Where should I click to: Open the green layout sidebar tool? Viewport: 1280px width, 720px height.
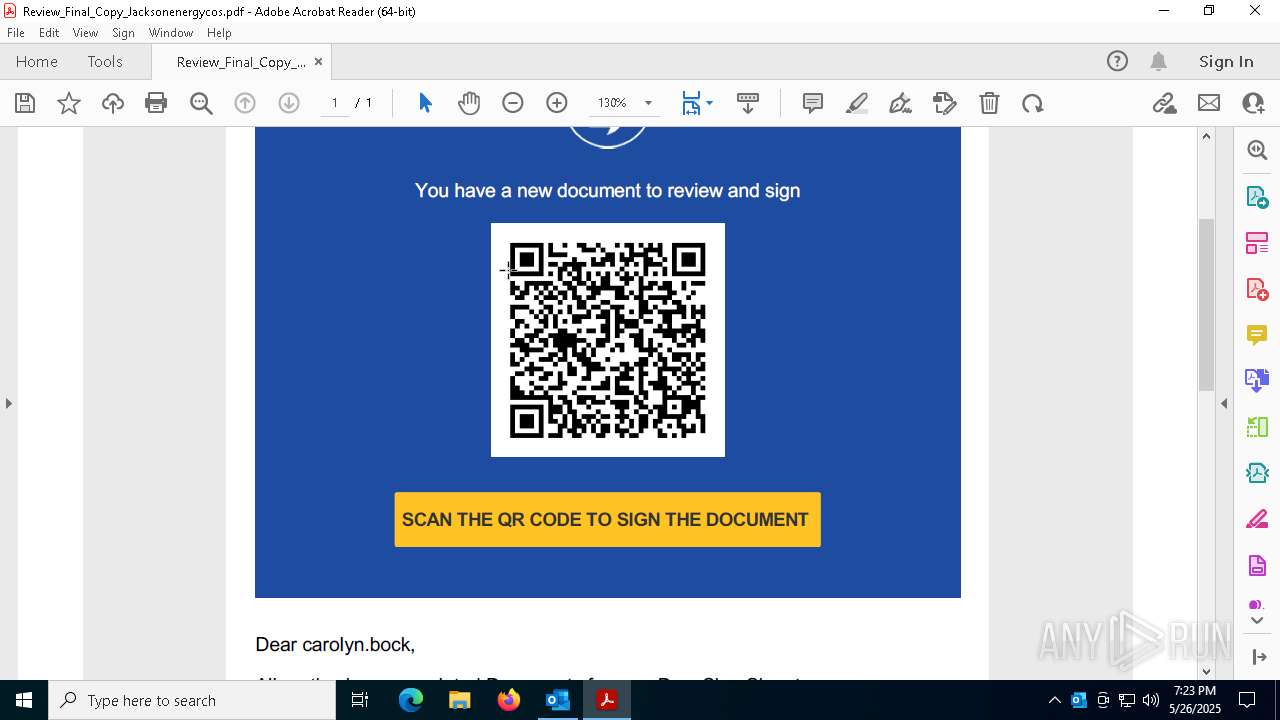click(x=1257, y=427)
